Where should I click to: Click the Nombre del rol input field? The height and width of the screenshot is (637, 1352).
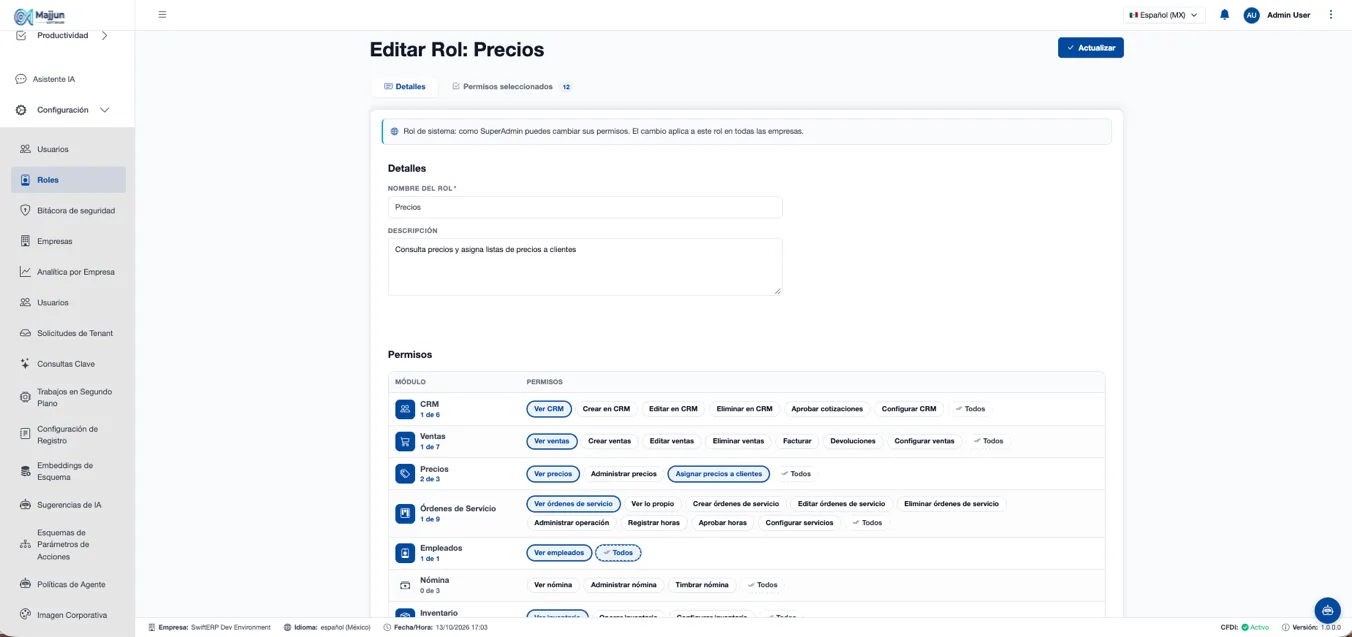pos(585,207)
